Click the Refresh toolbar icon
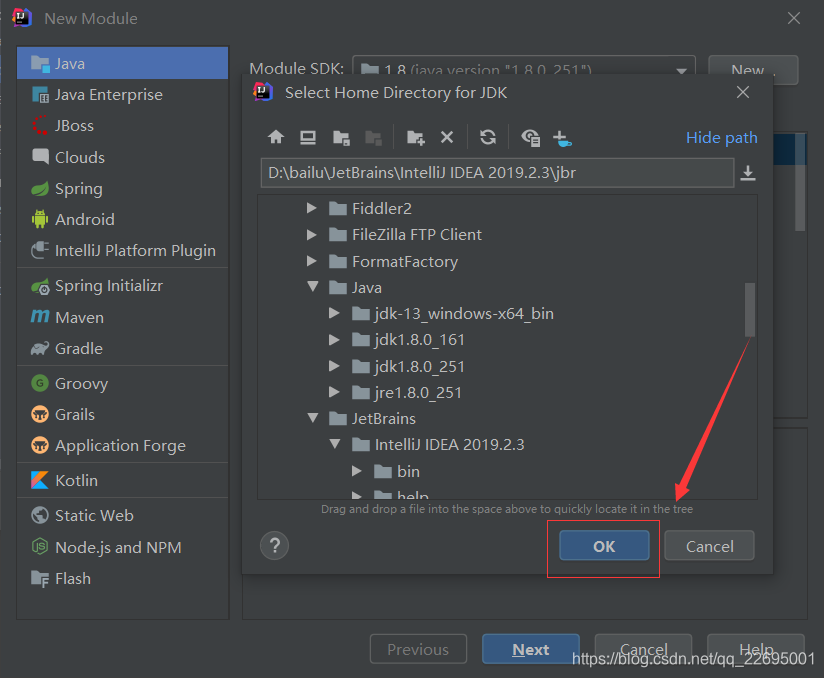The width and height of the screenshot is (824, 678). coord(488,137)
